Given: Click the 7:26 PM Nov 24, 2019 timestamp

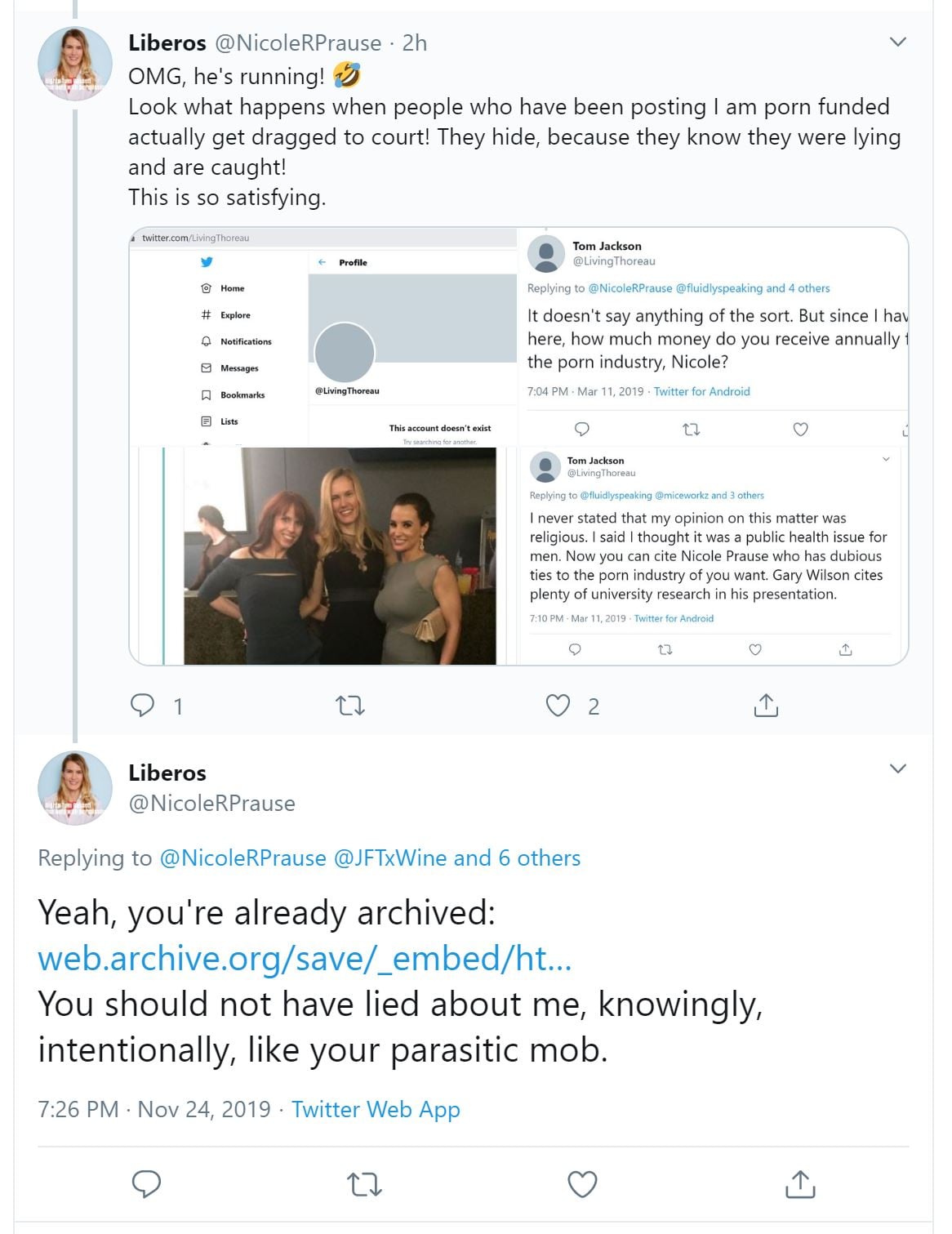Looking at the screenshot, I should point(154,1109).
